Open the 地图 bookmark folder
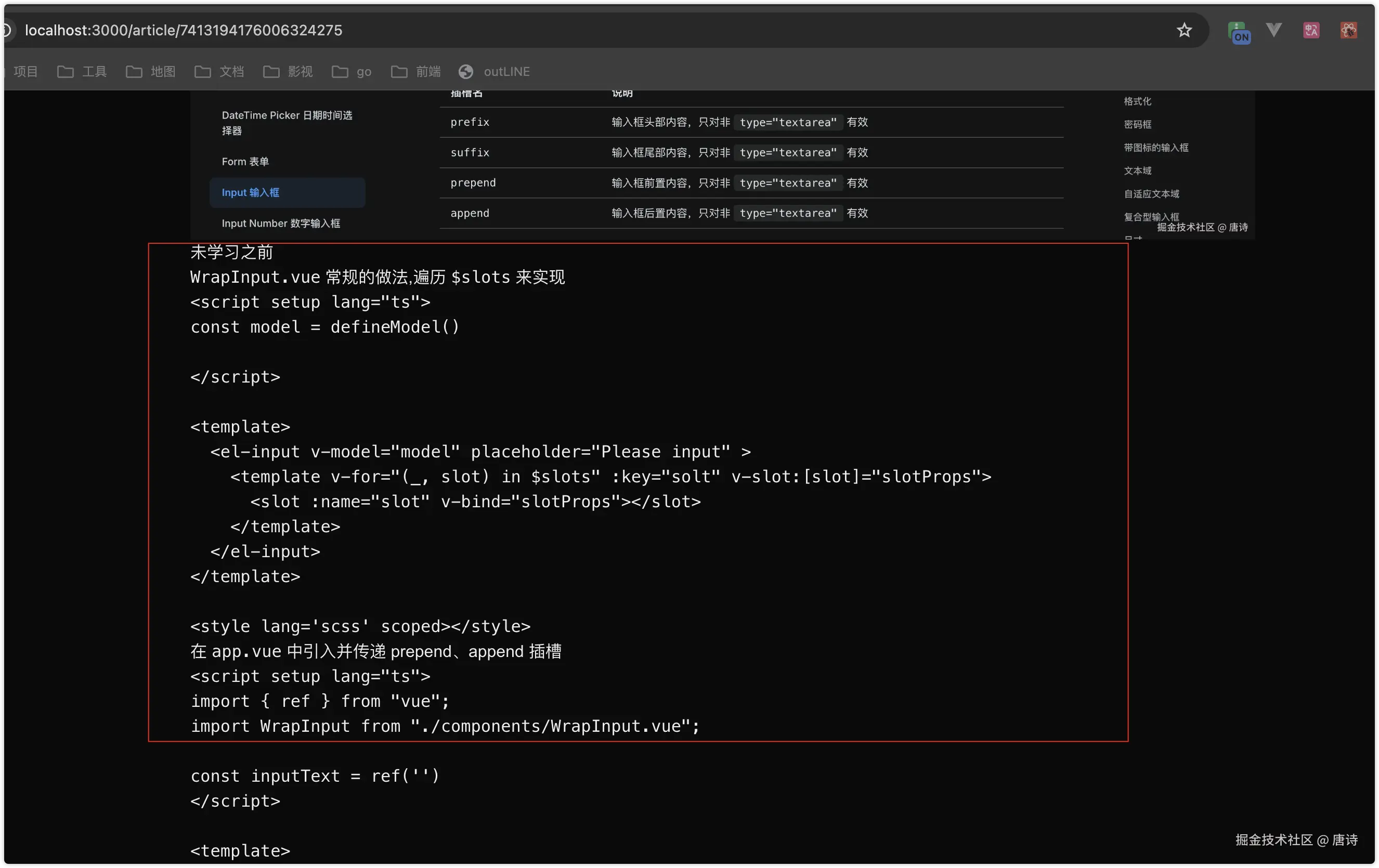Image resolution: width=1379 pixels, height=868 pixels. (151, 72)
